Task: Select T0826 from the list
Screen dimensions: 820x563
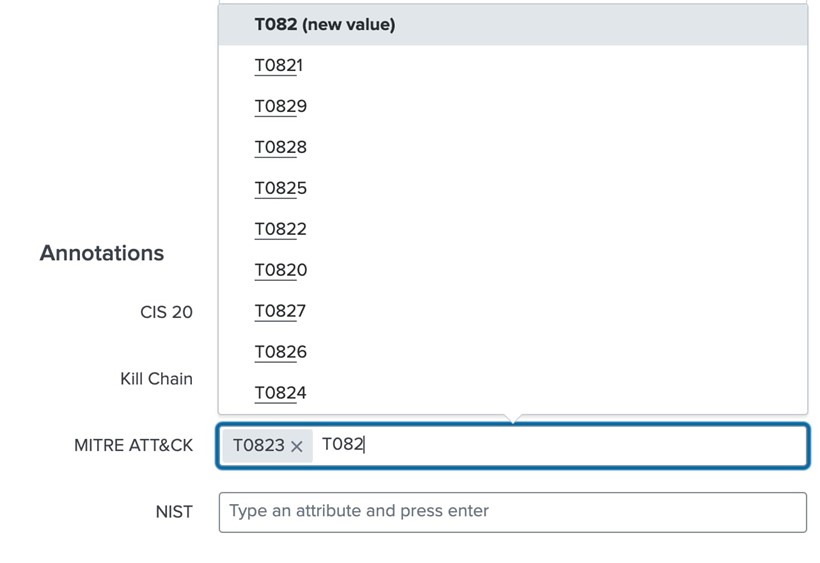Action: (280, 353)
